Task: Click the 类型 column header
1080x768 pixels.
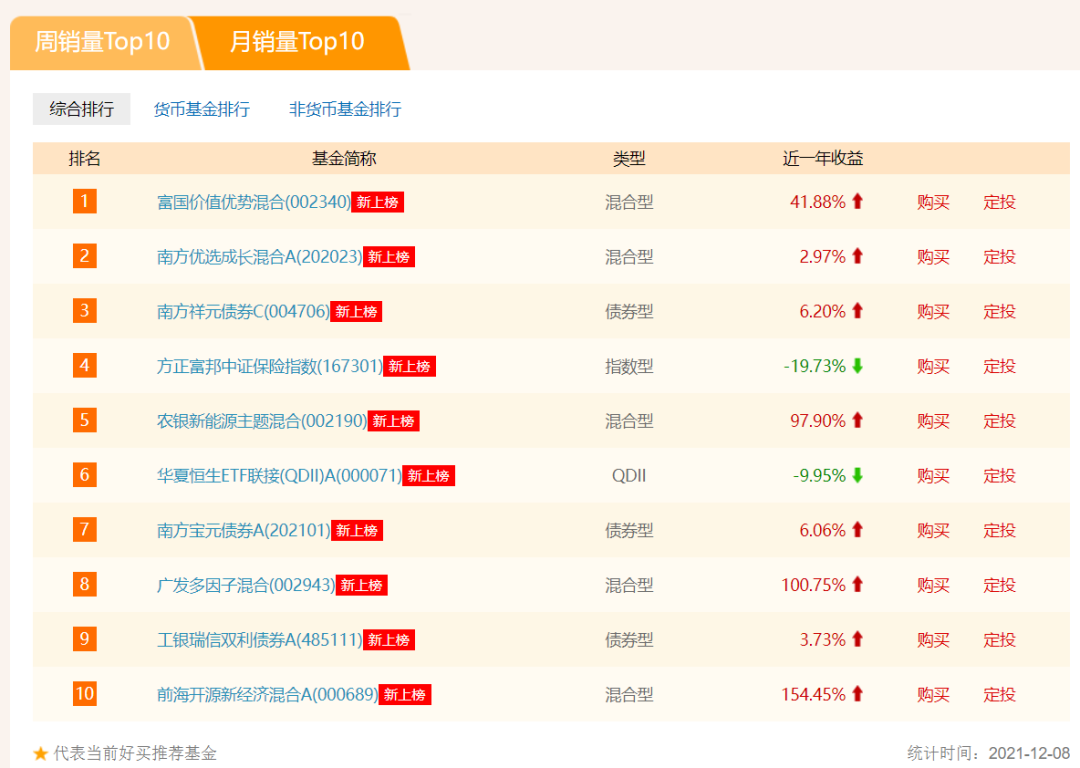Action: pos(629,157)
